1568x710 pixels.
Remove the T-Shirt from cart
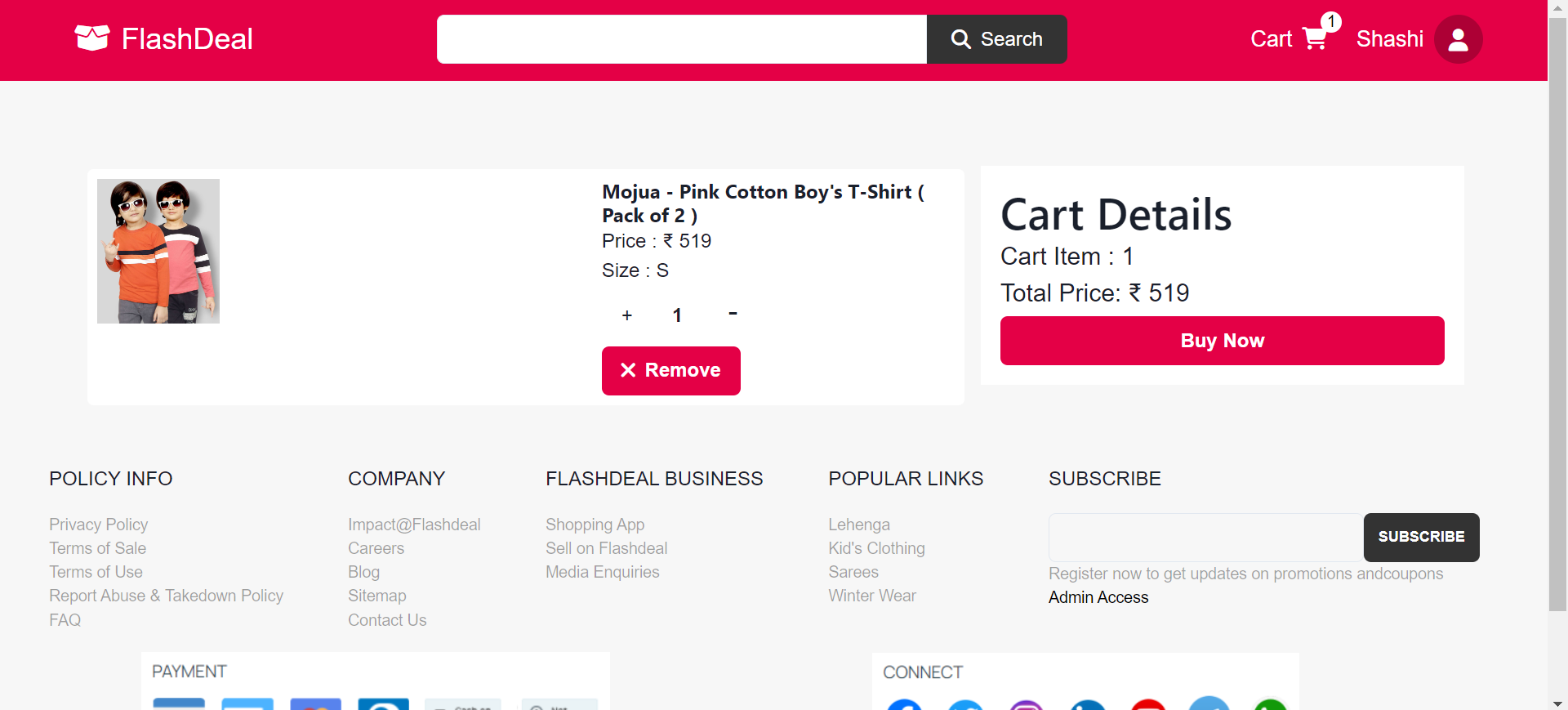tap(671, 371)
